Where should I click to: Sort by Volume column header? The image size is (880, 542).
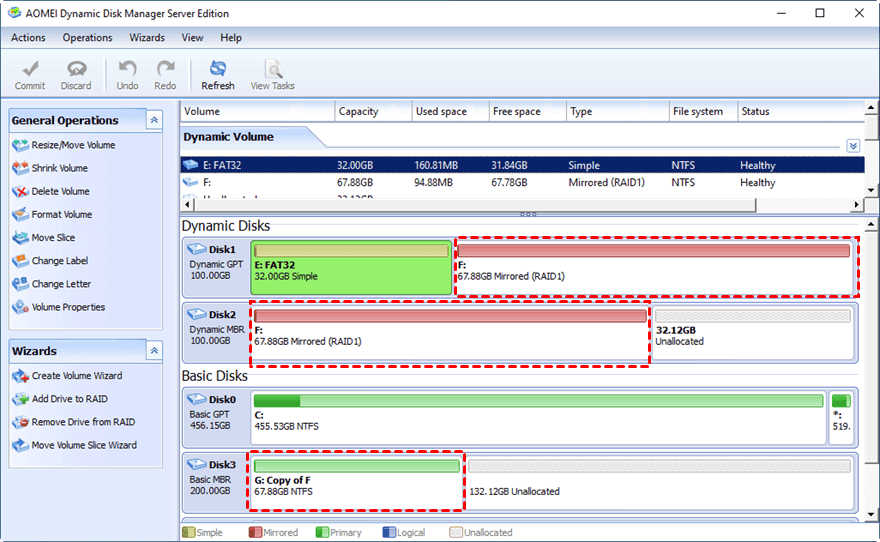tap(258, 111)
